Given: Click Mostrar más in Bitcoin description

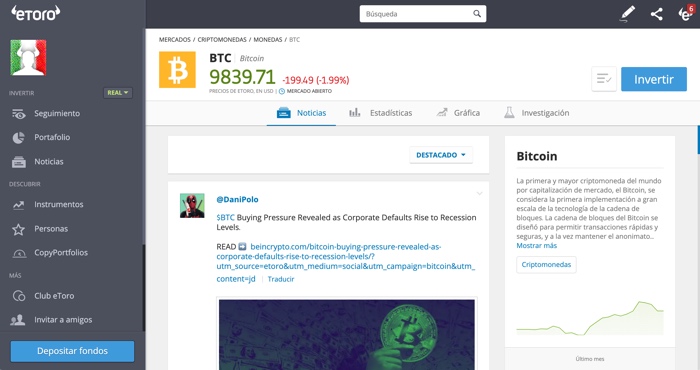Looking at the screenshot, I should tap(537, 245).
